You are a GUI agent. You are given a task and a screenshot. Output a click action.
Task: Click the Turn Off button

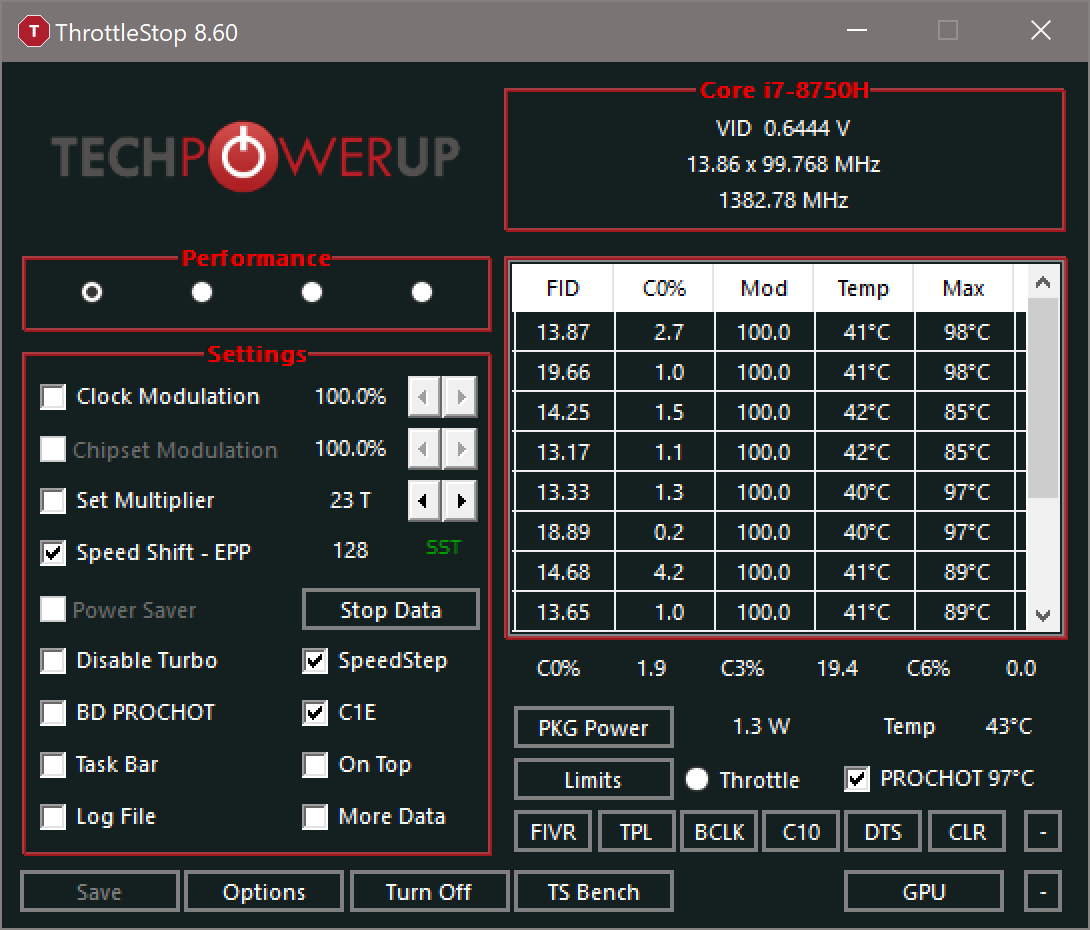click(x=429, y=892)
